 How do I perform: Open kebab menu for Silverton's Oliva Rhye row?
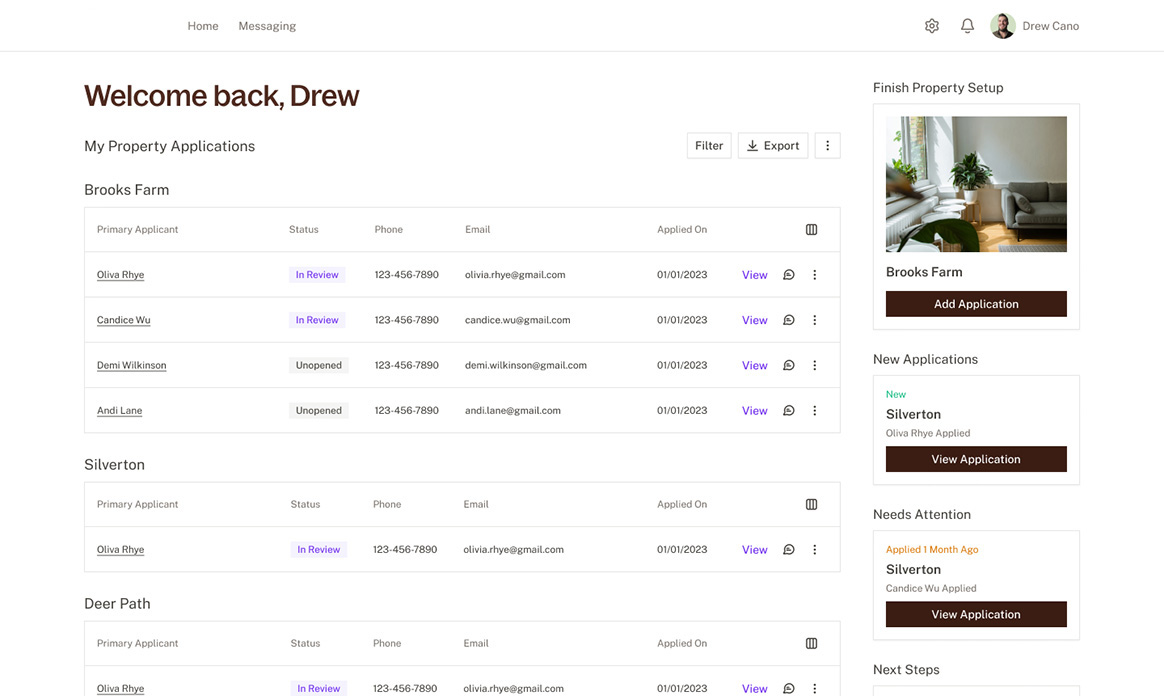(x=814, y=550)
